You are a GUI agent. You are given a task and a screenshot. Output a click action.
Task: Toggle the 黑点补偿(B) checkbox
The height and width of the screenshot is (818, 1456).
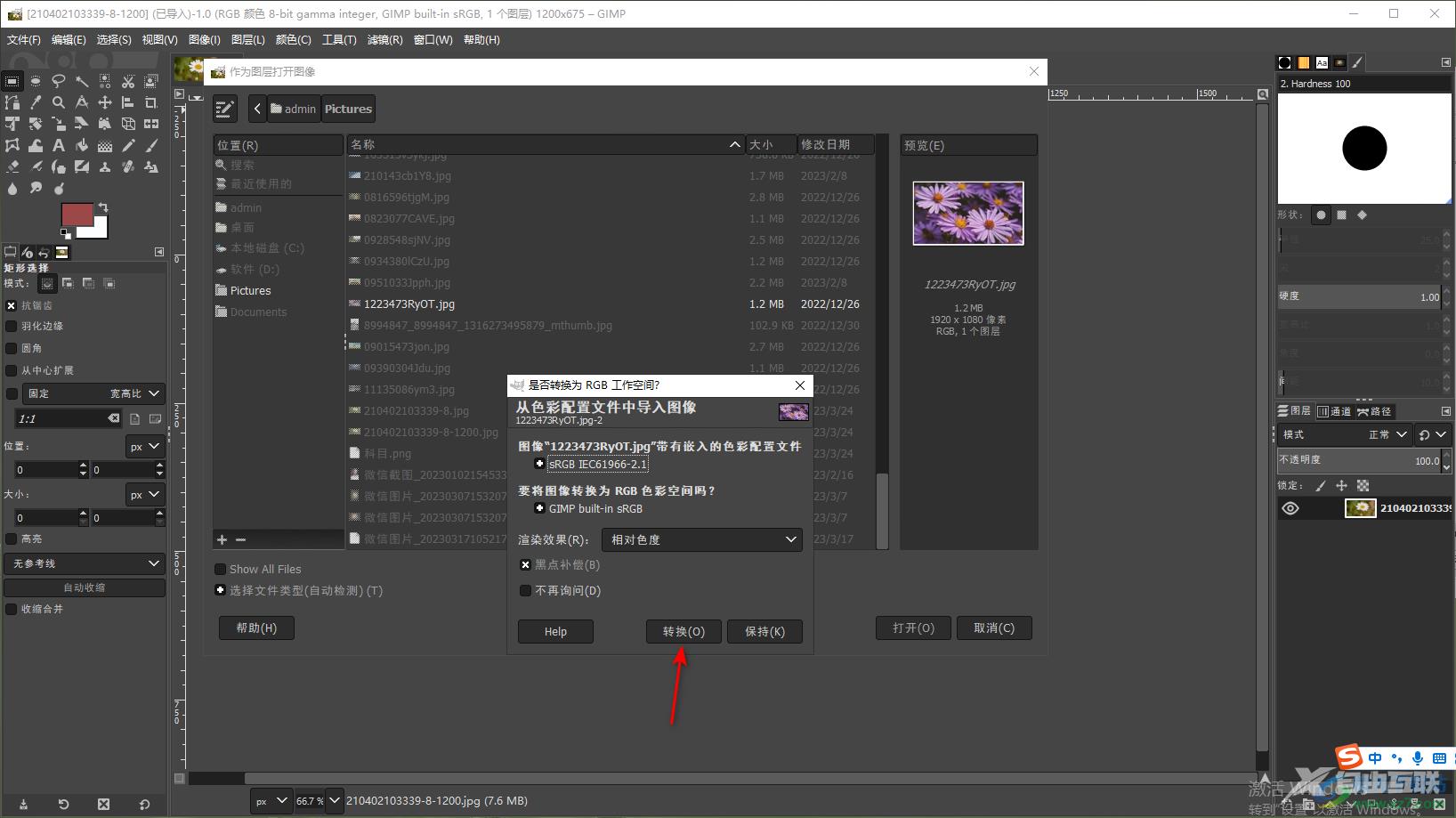pyautogui.click(x=525, y=565)
